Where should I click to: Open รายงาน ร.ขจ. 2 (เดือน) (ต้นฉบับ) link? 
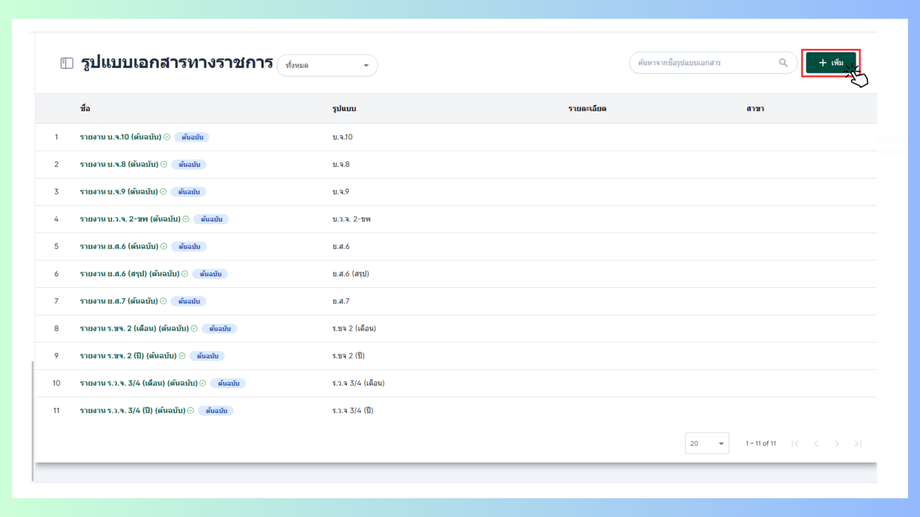[x=134, y=329]
